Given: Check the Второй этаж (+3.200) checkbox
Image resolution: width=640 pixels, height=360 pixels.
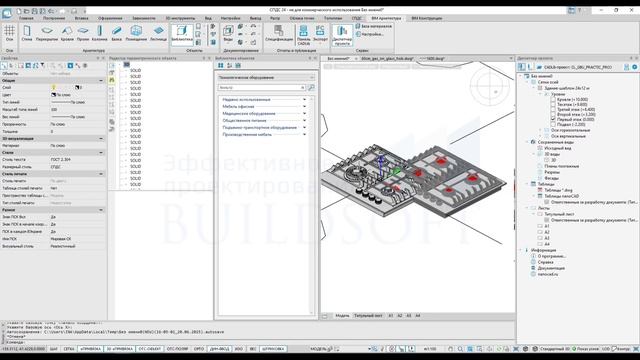Looking at the screenshot, I should [x=553, y=114].
